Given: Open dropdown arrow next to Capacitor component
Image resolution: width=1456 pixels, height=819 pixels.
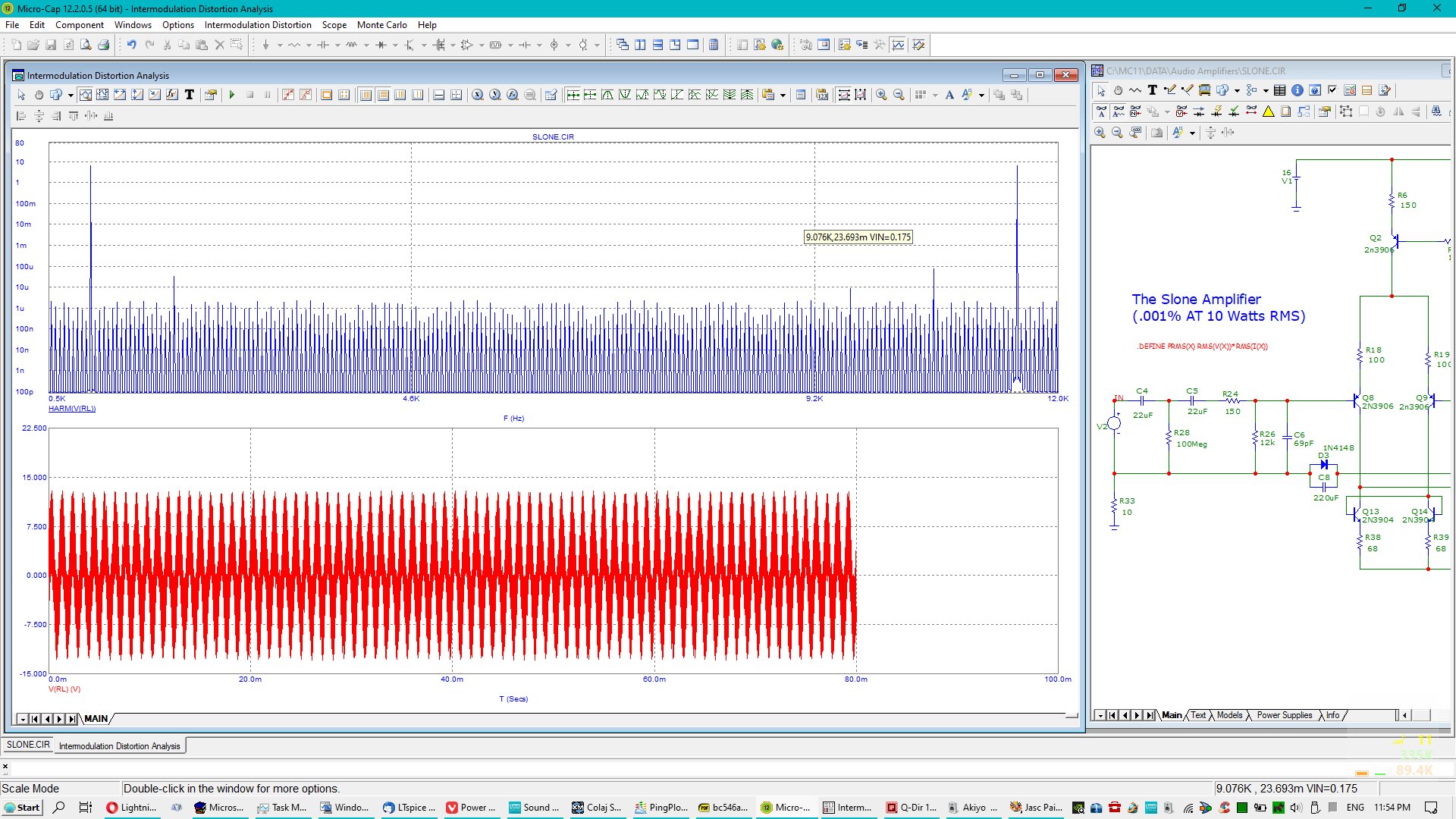Looking at the screenshot, I should point(337,45).
